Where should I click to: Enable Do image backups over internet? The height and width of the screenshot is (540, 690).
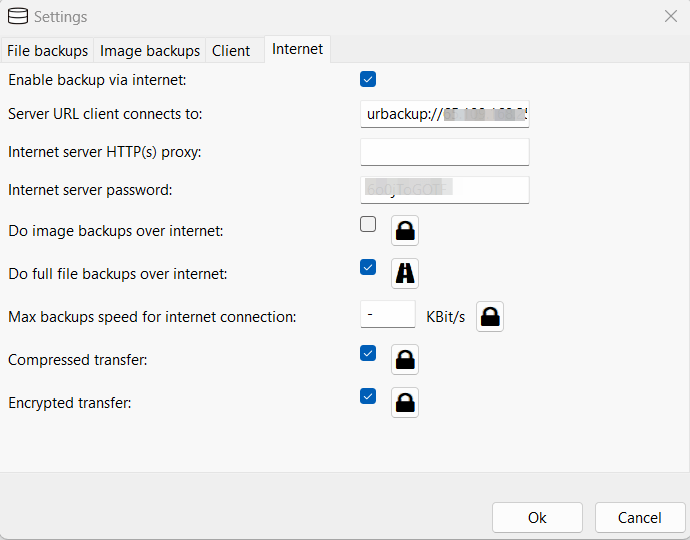tap(368, 224)
